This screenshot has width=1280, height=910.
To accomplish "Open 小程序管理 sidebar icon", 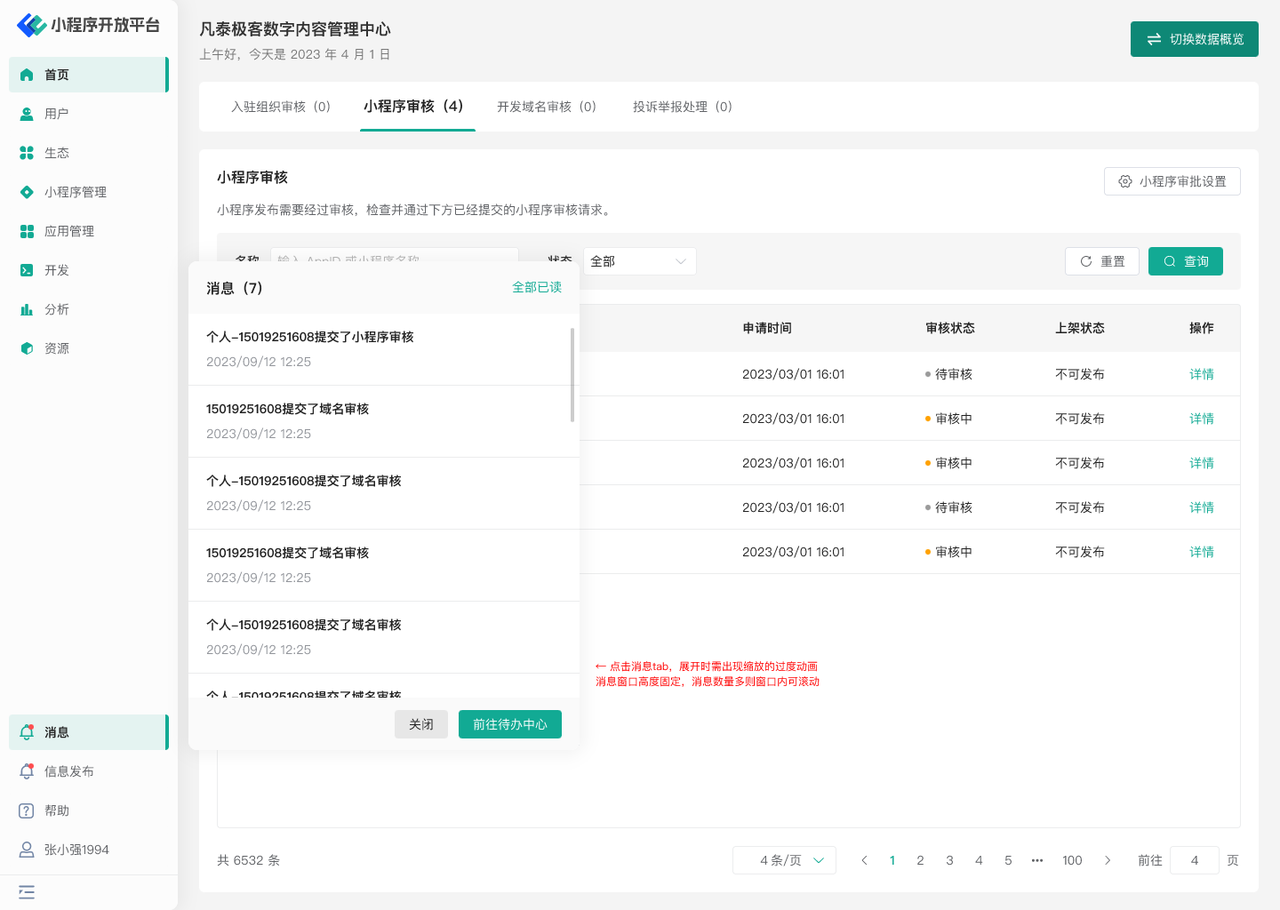I will point(27,192).
